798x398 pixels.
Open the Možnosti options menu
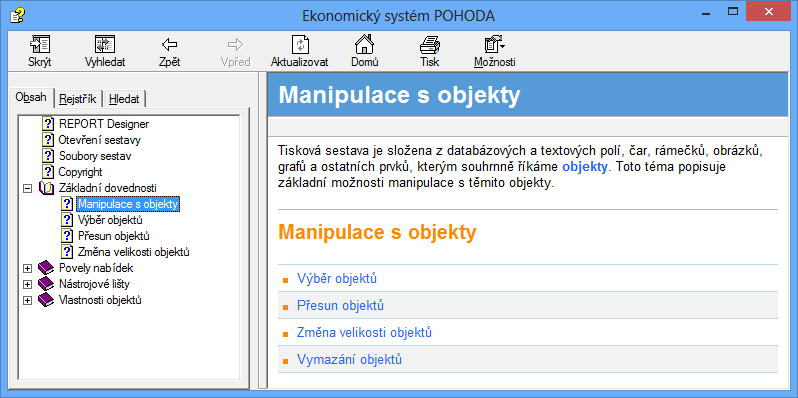pos(495,51)
